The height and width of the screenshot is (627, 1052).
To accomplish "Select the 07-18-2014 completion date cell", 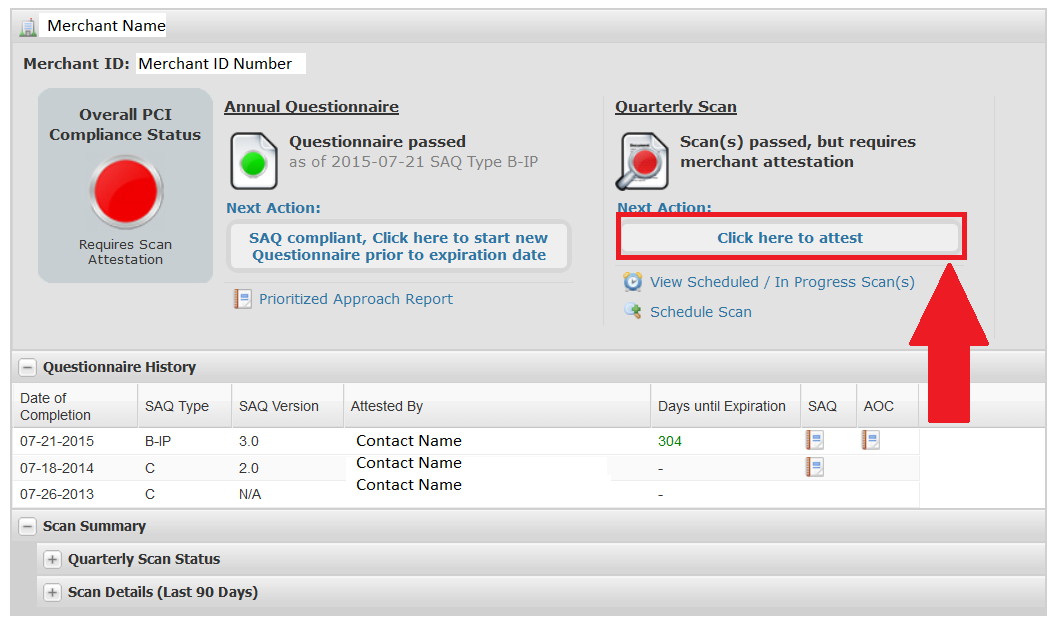I will (57, 468).
